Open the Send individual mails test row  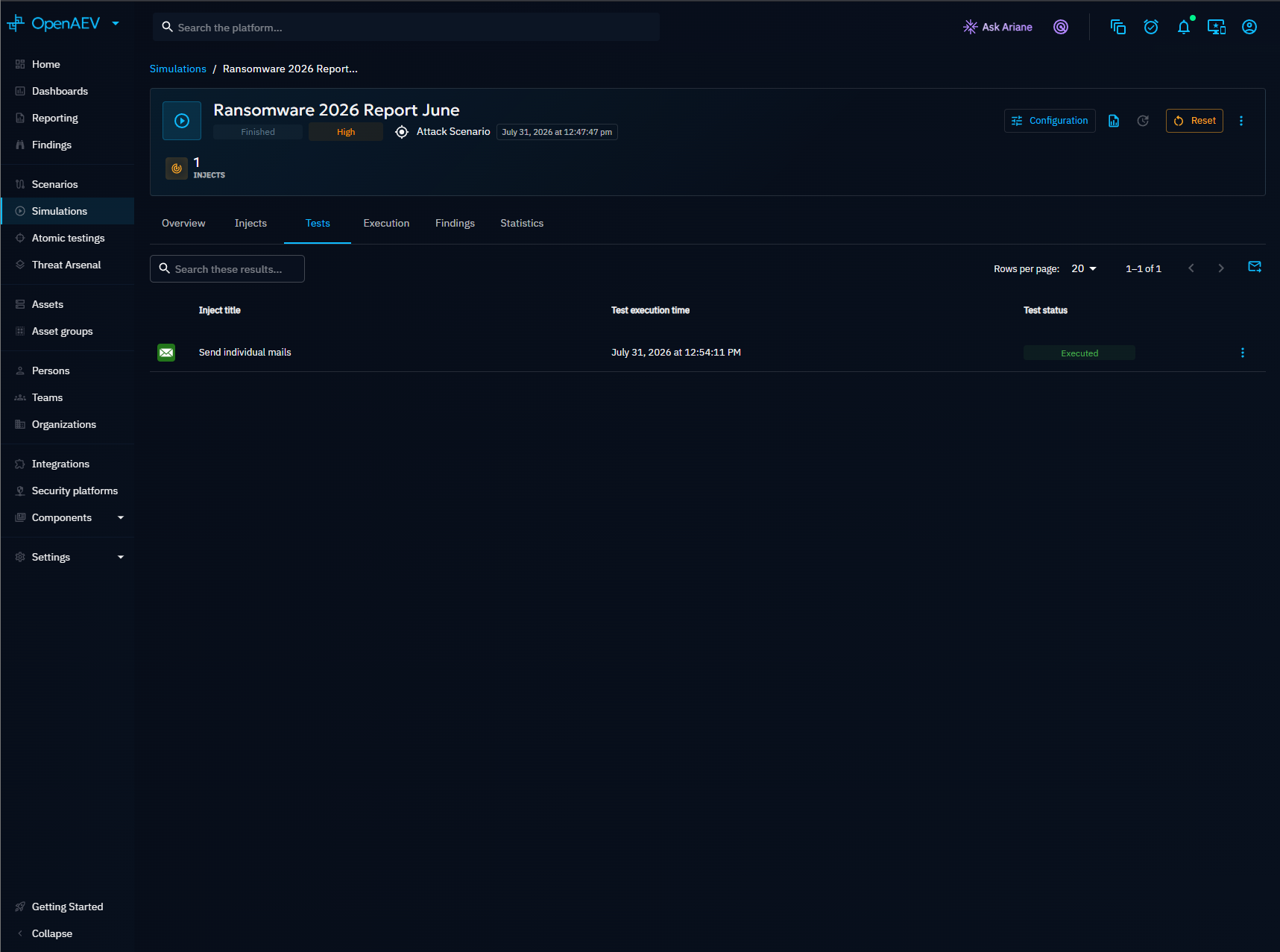coord(707,353)
